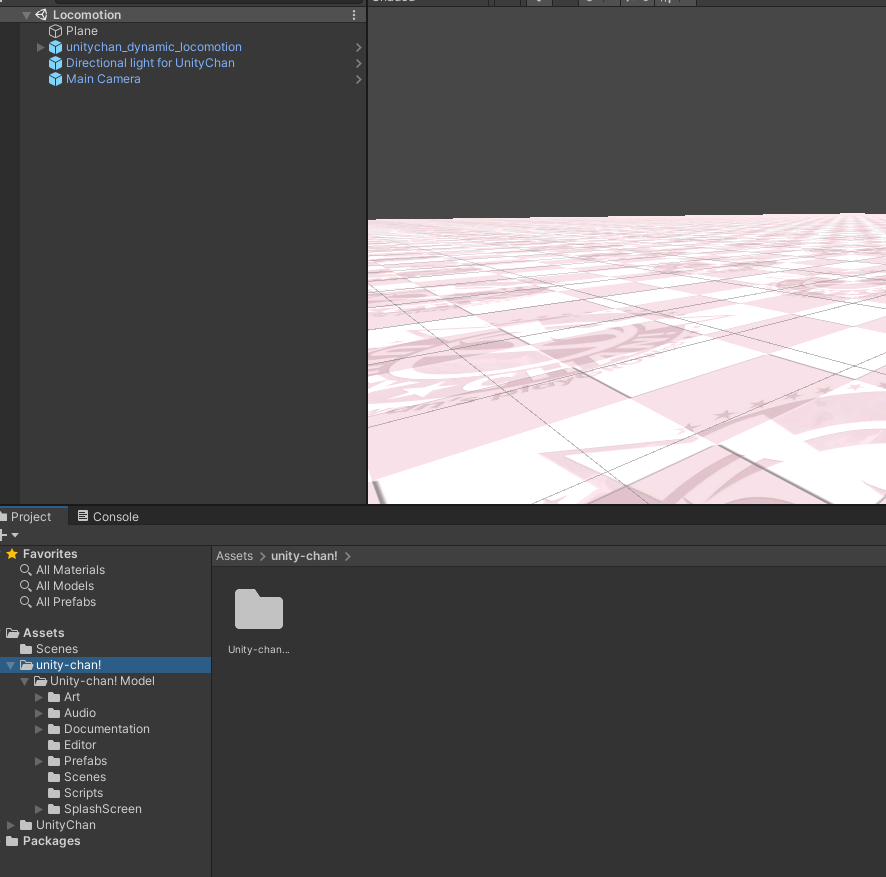Click the Assets root folder icon
Viewport: 886px width, 877px height.
(x=12, y=633)
